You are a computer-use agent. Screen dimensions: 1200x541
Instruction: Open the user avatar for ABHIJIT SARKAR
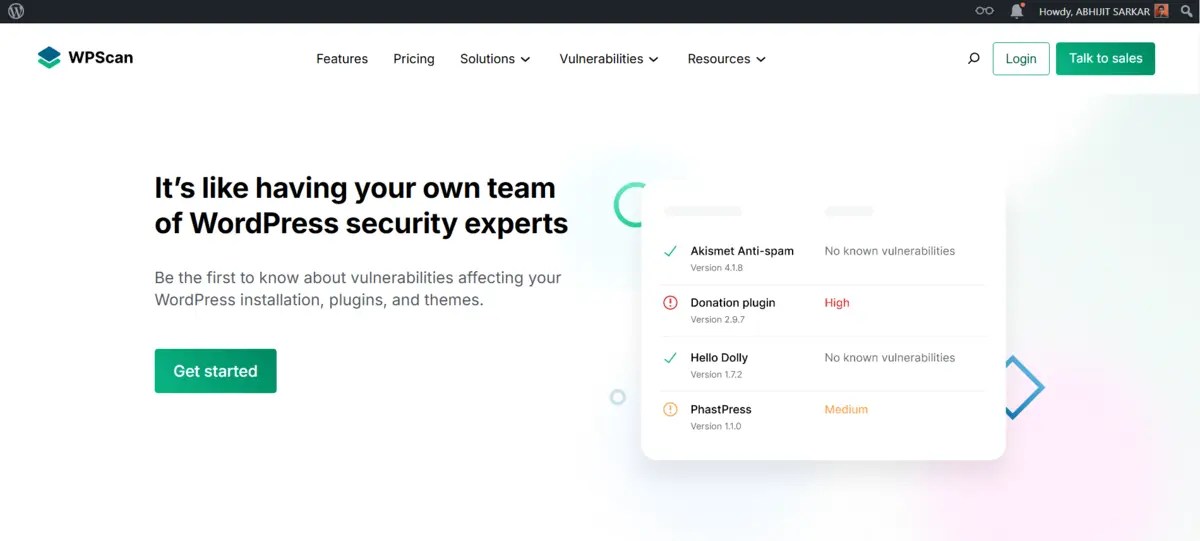pos(1161,11)
